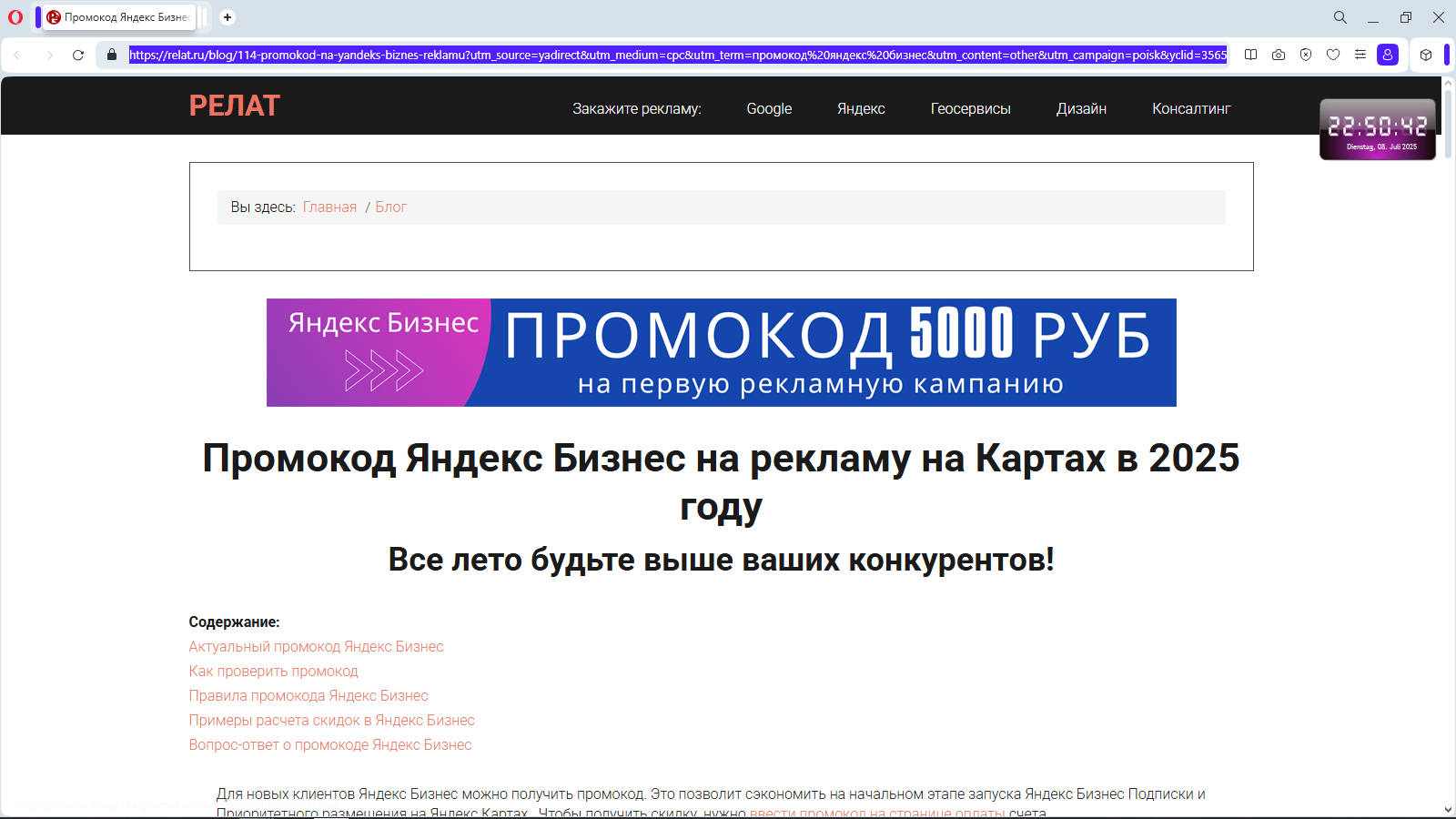This screenshot has height=819, width=1456.
Task: Switch to the Промокод Яндекс Бизнес tab
Action: tap(119, 17)
